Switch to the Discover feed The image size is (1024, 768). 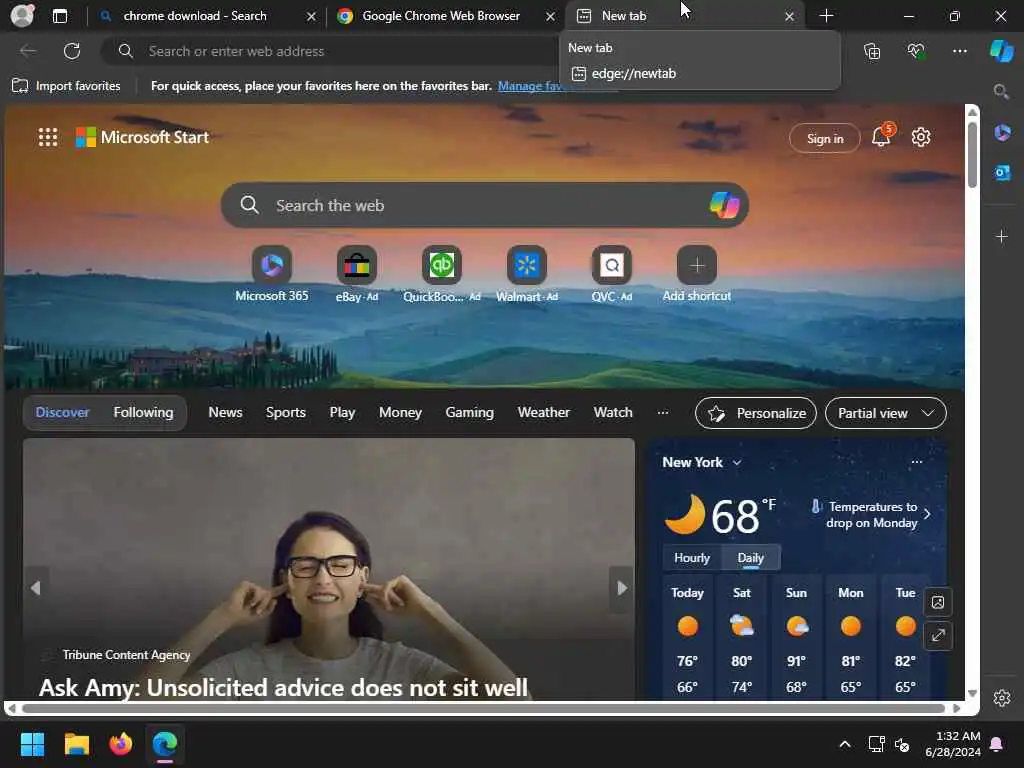point(62,413)
